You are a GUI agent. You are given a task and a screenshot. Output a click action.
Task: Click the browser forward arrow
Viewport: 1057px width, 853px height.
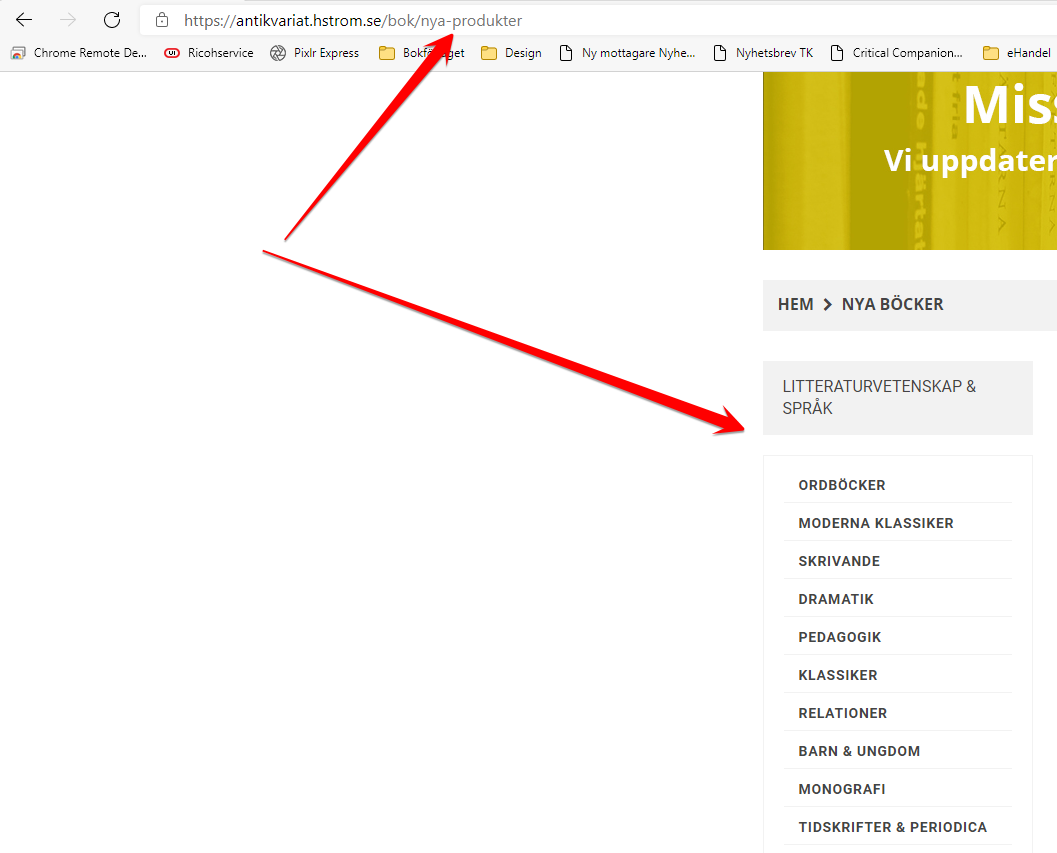point(68,20)
